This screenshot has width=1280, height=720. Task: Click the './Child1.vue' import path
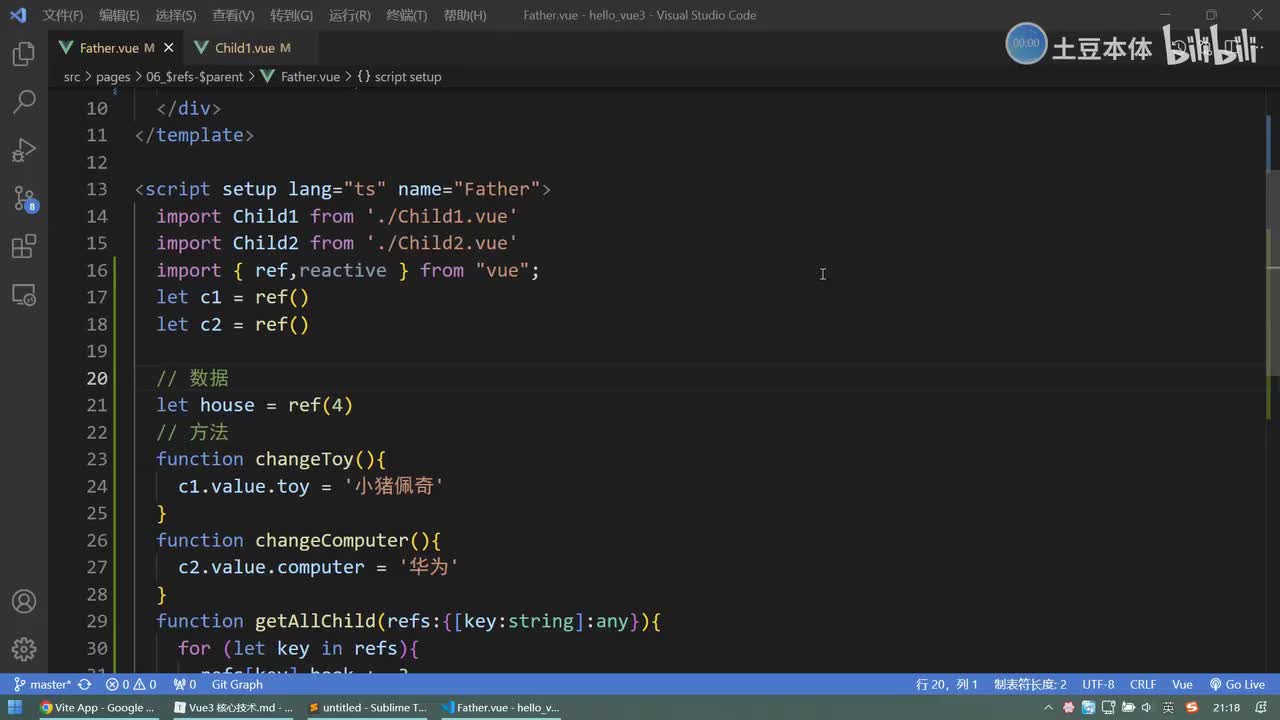(x=442, y=216)
